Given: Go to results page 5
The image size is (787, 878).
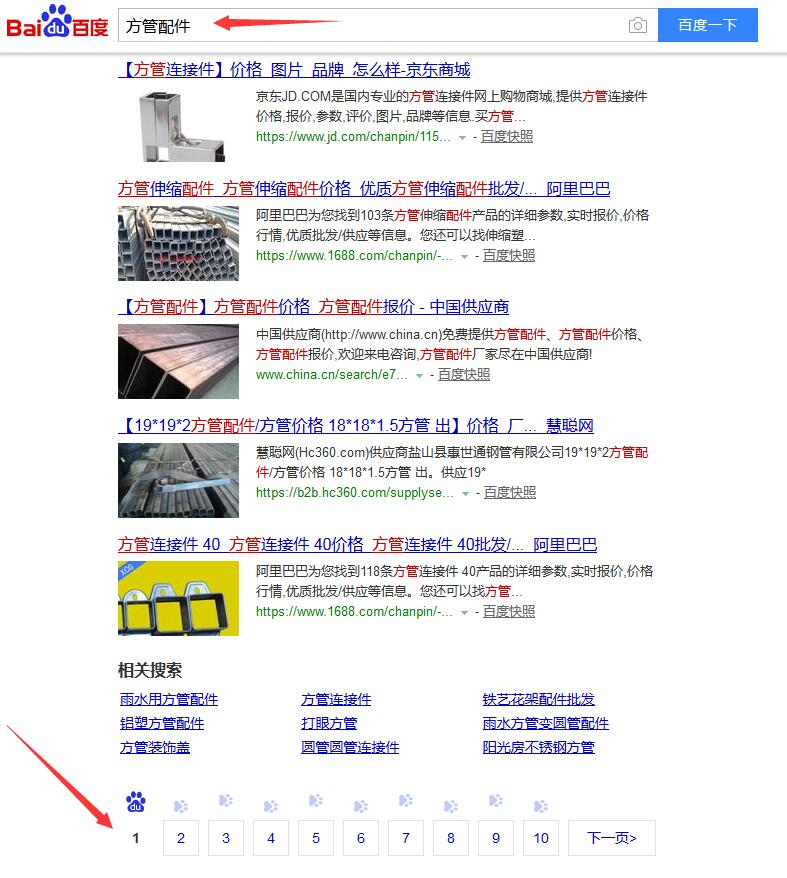Looking at the screenshot, I should click(x=316, y=838).
